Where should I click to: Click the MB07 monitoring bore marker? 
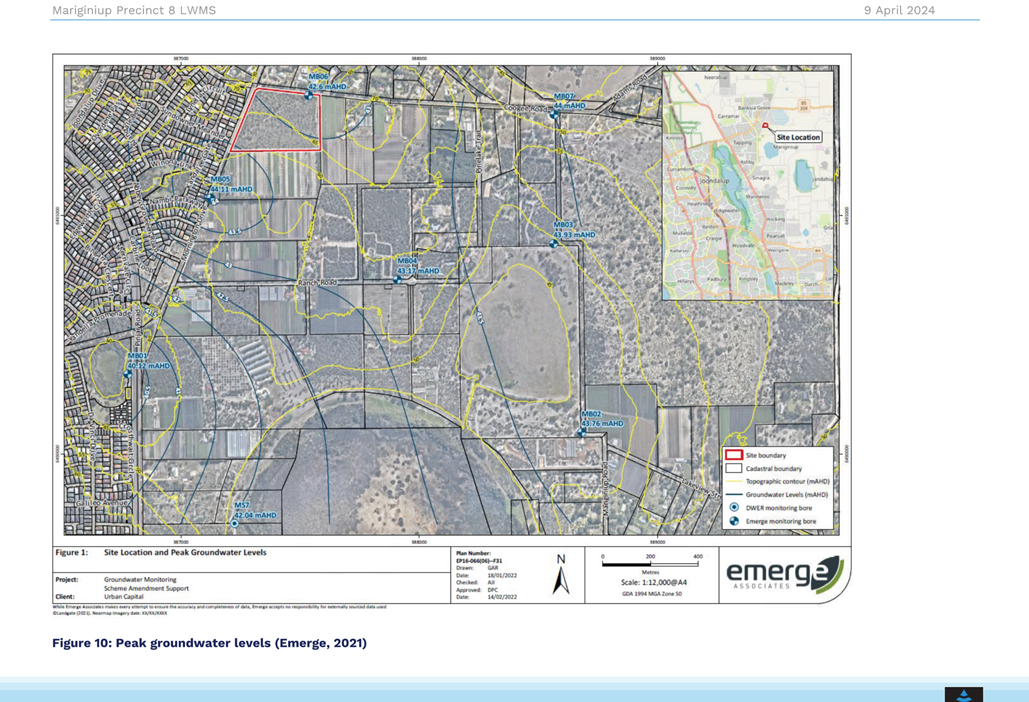point(555,114)
